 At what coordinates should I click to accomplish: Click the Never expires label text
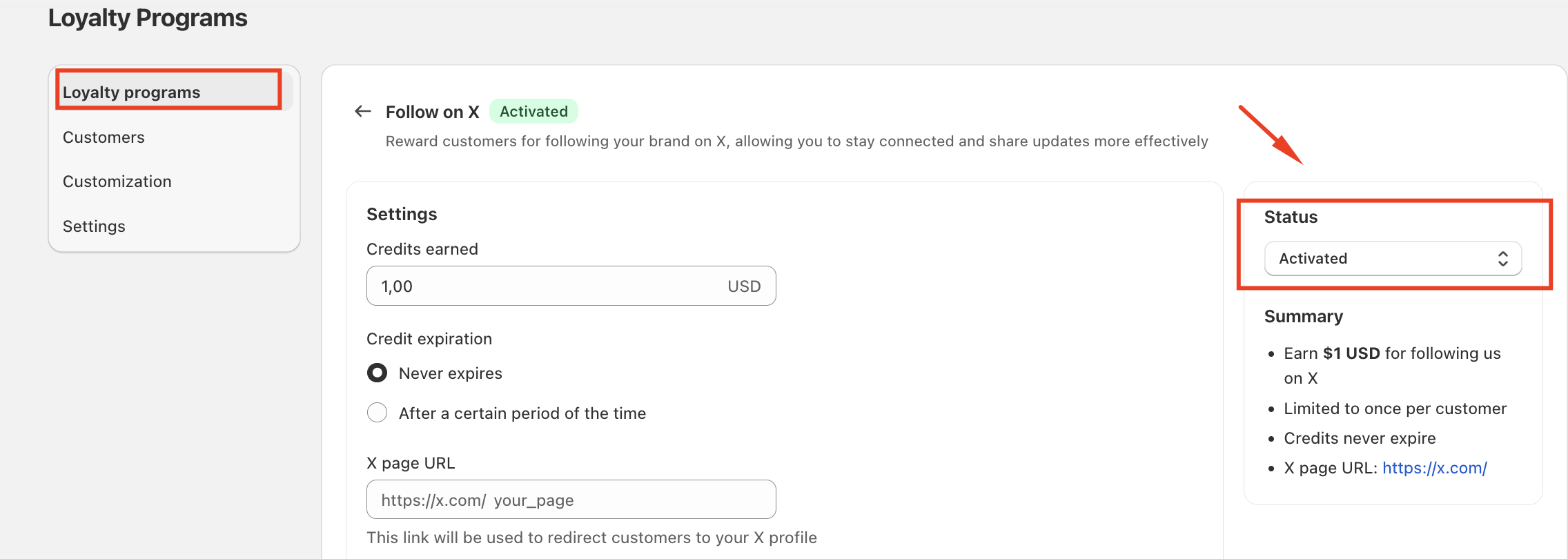[450, 373]
